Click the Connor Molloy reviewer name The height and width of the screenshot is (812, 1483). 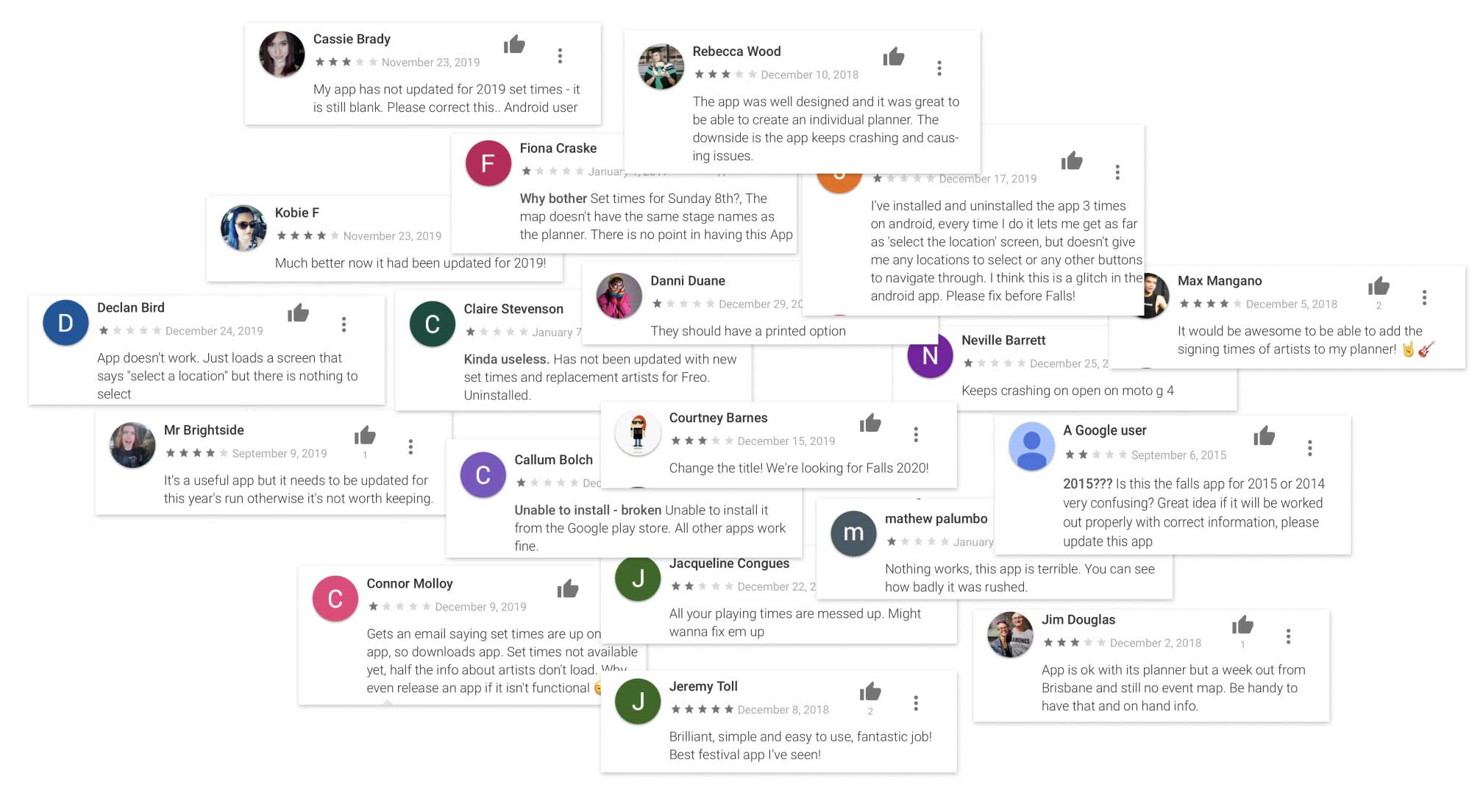(x=409, y=584)
